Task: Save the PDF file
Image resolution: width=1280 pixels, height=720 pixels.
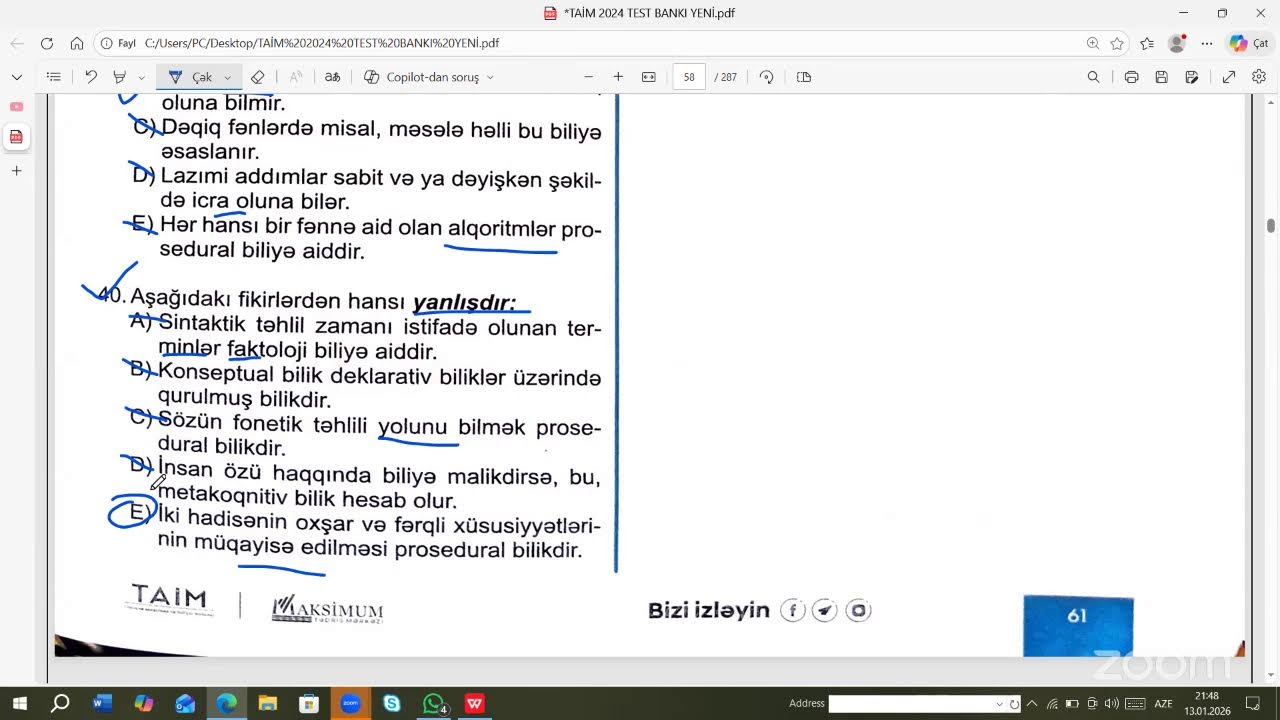Action: pos(1161,77)
